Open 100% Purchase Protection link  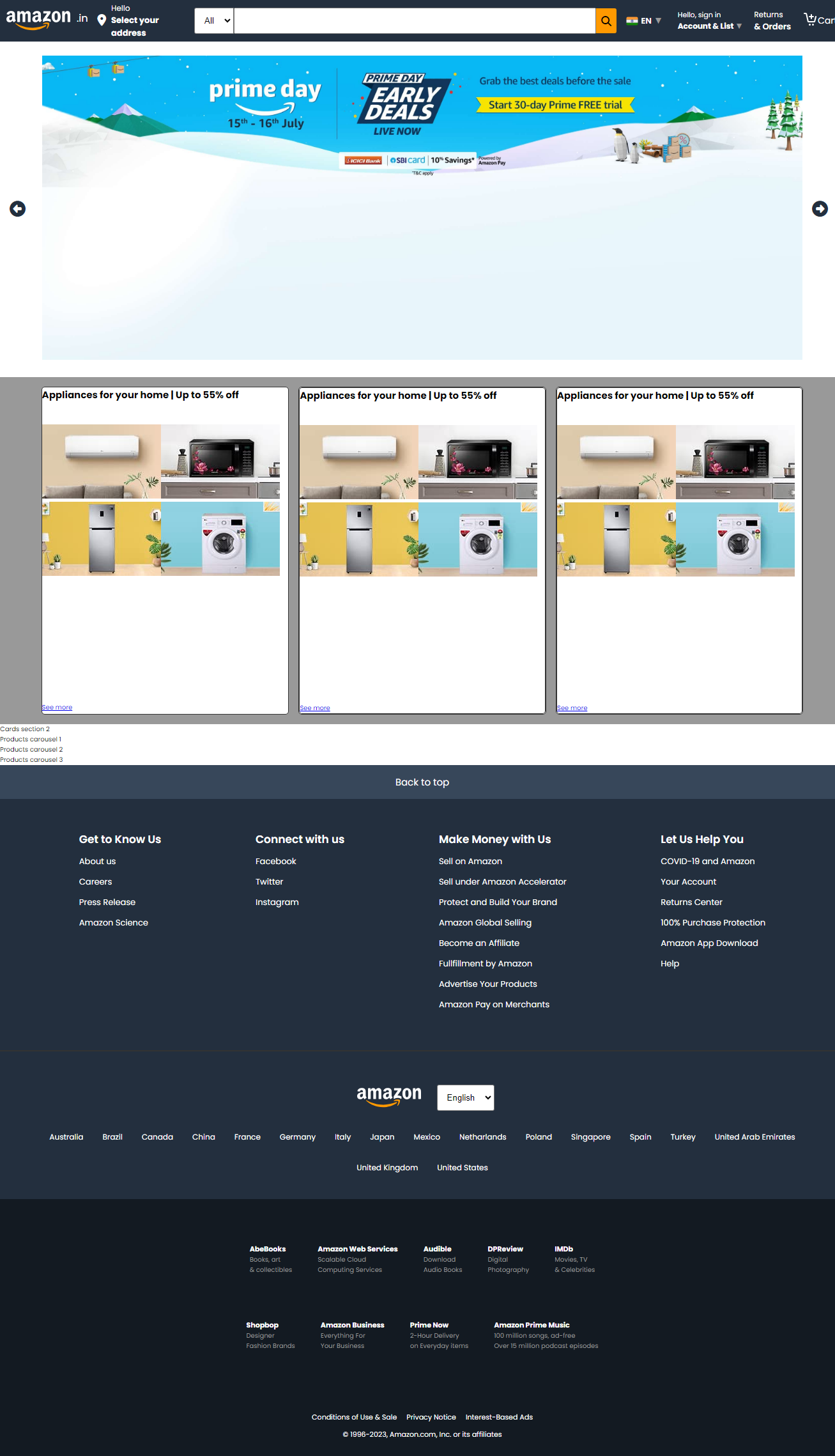713,923
